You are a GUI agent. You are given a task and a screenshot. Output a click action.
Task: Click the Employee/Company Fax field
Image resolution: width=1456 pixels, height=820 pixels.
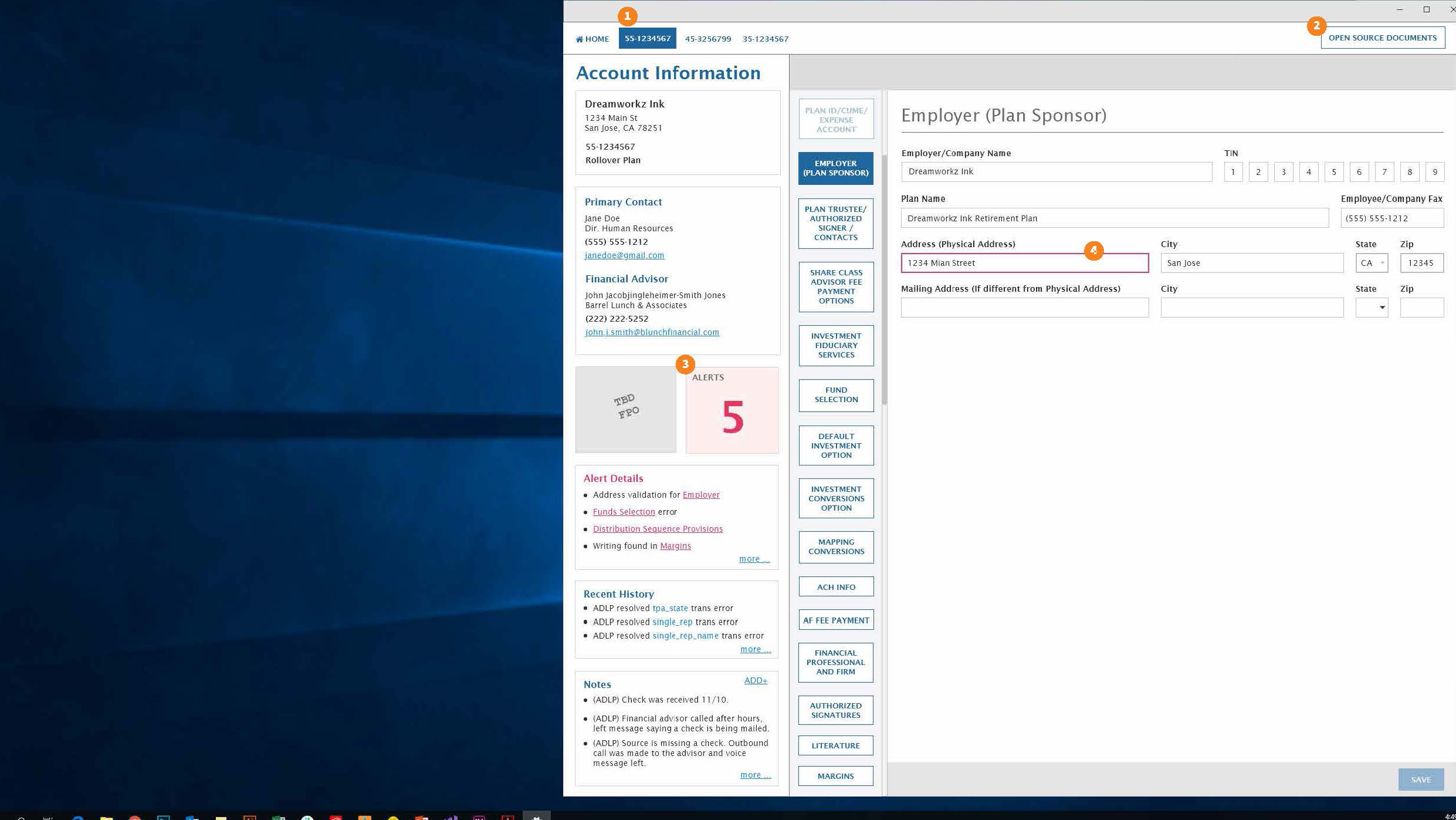coord(1392,218)
